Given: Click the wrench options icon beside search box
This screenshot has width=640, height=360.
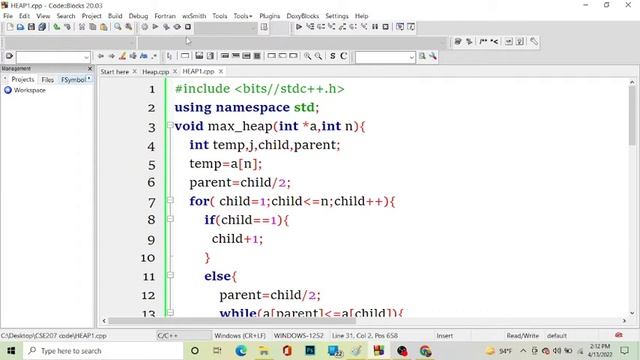Looking at the screenshot, I should coord(433,56).
